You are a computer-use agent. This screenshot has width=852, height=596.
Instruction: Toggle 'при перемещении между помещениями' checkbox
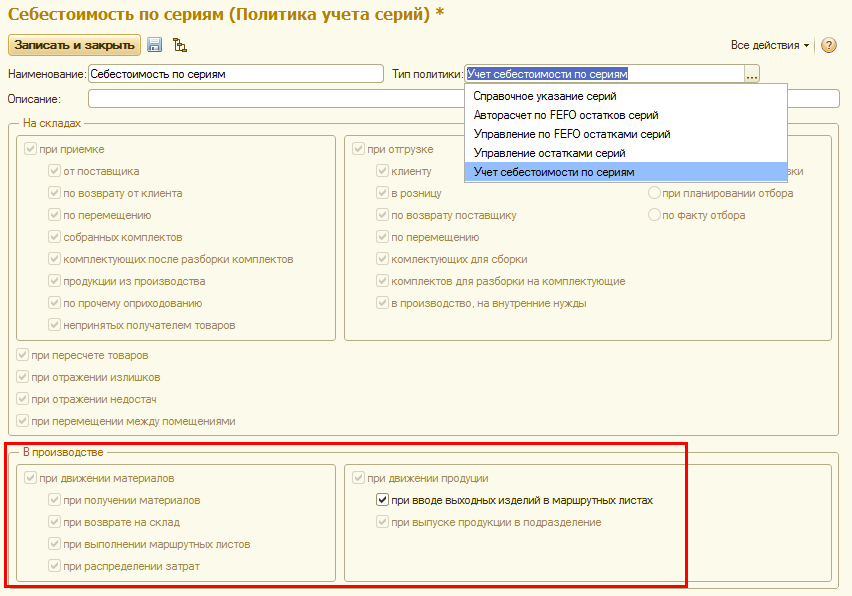(22, 421)
